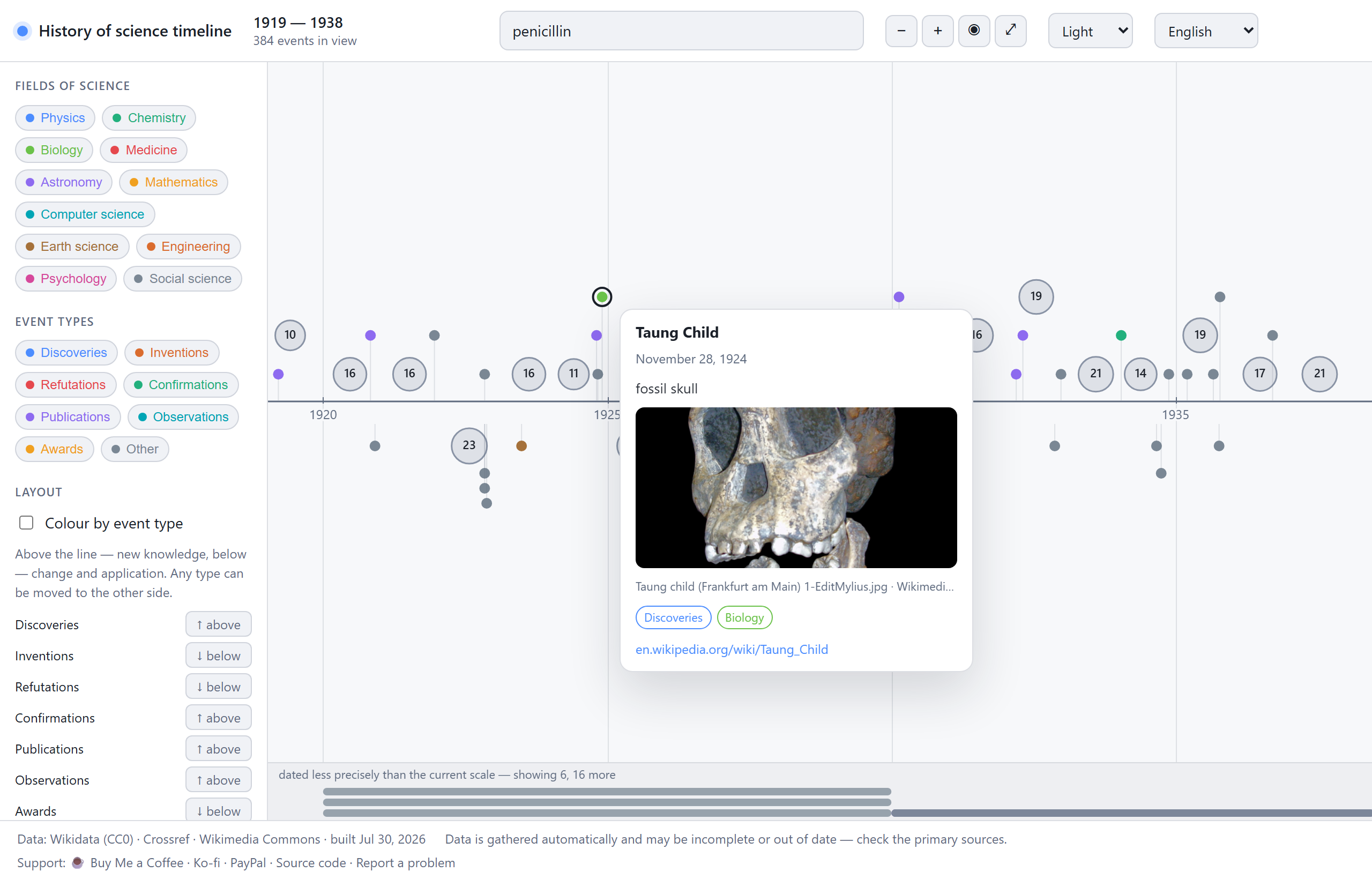Screen dimensions: 1372x879
Task: Zoom in with the plus button
Action: tap(938, 31)
